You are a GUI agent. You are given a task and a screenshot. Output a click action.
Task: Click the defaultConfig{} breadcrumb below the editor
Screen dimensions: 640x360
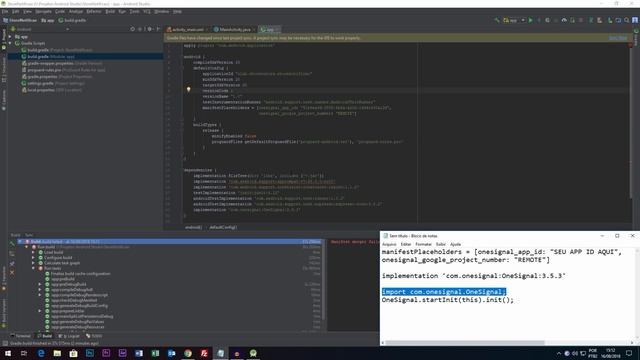coord(223,227)
